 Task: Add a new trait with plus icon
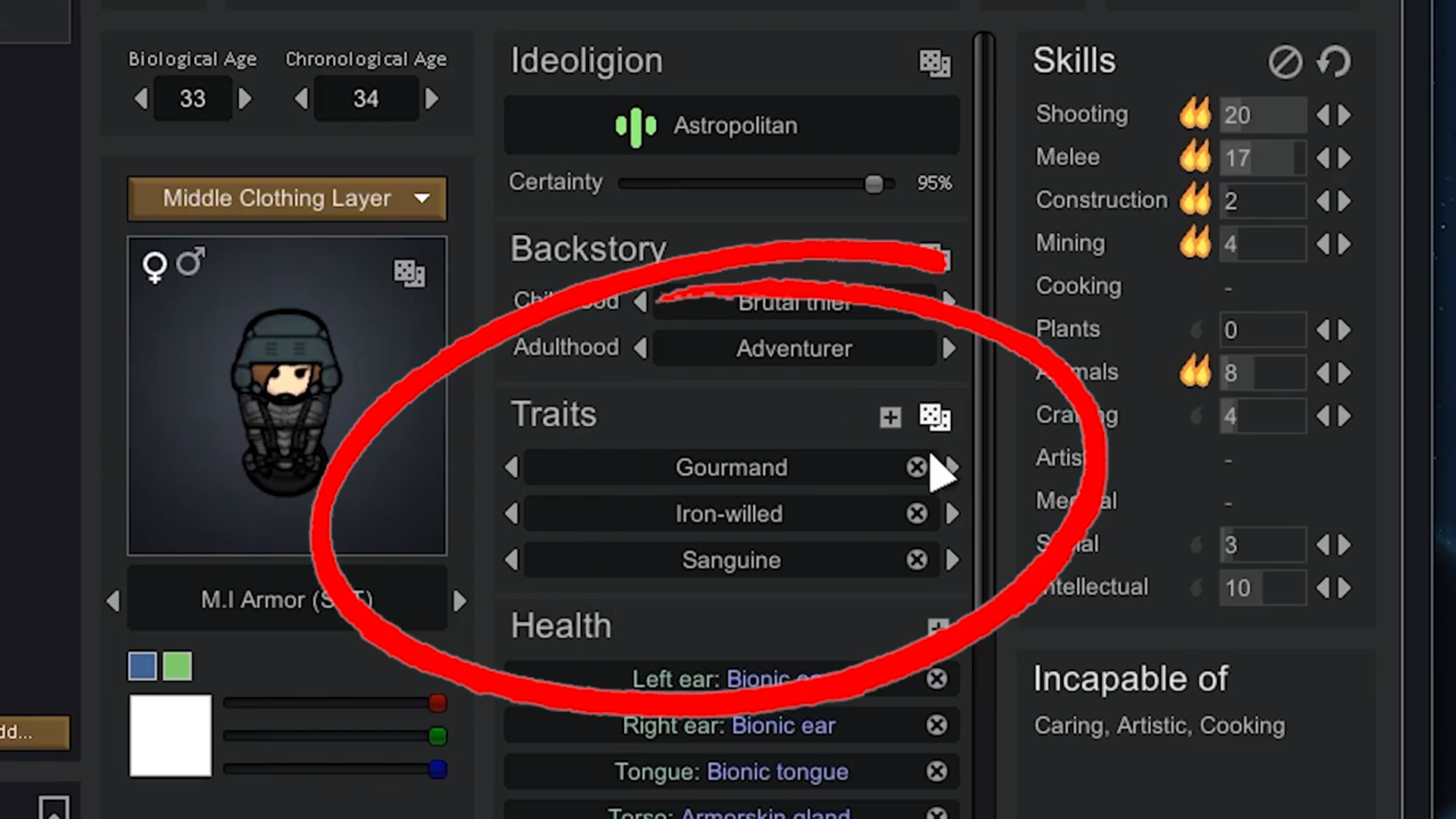pyautogui.click(x=890, y=416)
